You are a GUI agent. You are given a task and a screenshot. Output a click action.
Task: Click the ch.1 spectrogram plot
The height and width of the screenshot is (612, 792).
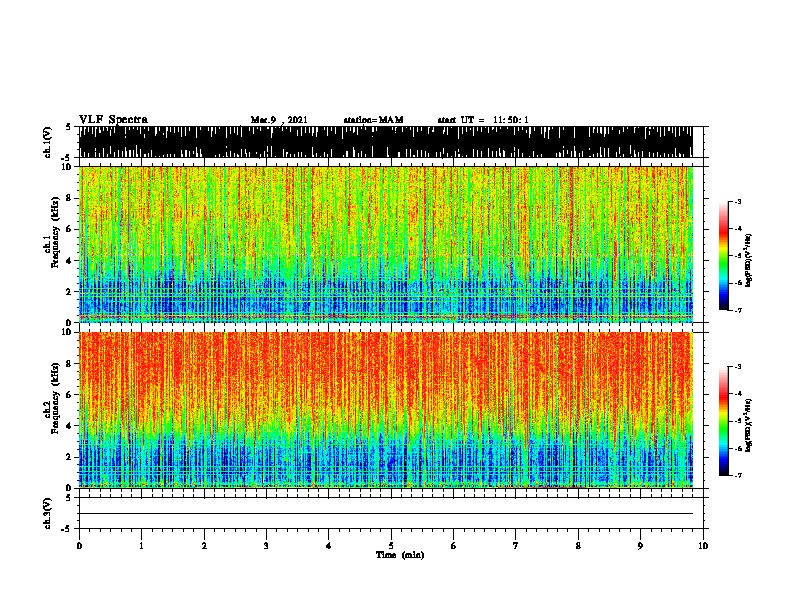(x=386, y=244)
